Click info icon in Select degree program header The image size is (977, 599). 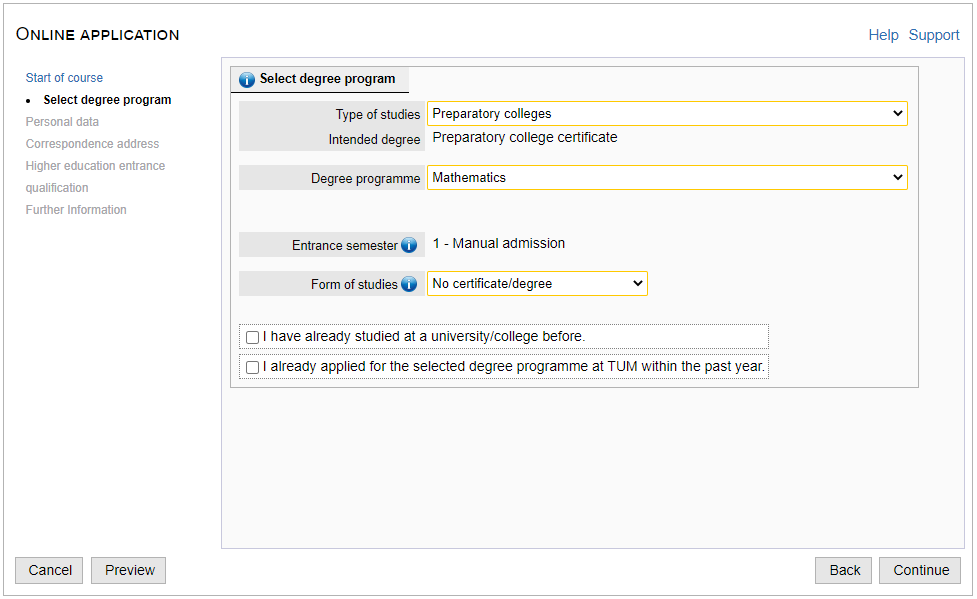click(x=247, y=80)
